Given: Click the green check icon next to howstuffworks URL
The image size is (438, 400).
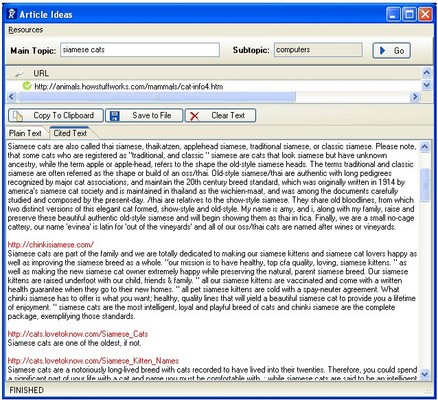Looking at the screenshot, I should click(x=27, y=86).
